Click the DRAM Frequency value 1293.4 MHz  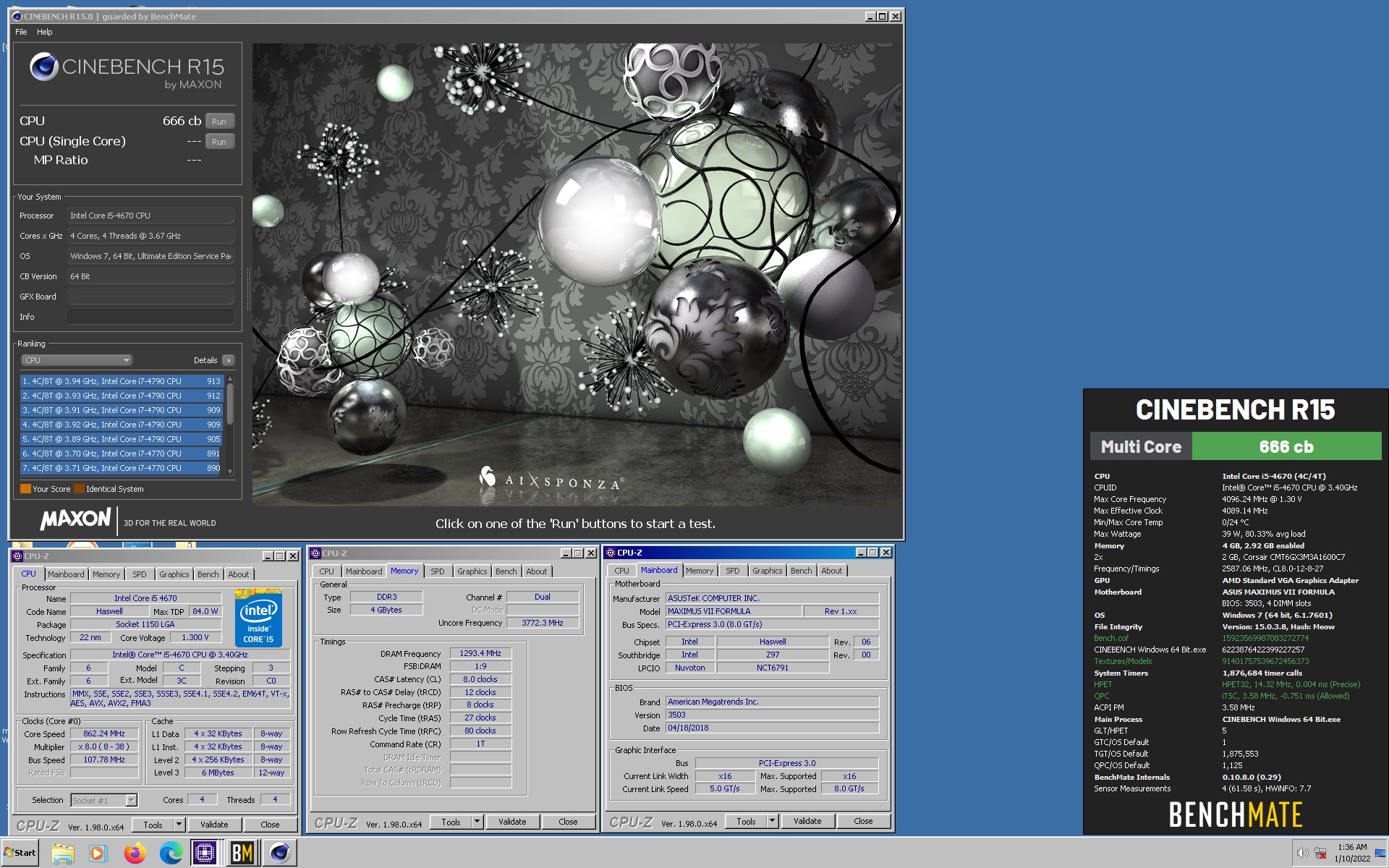pyautogui.click(x=480, y=653)
